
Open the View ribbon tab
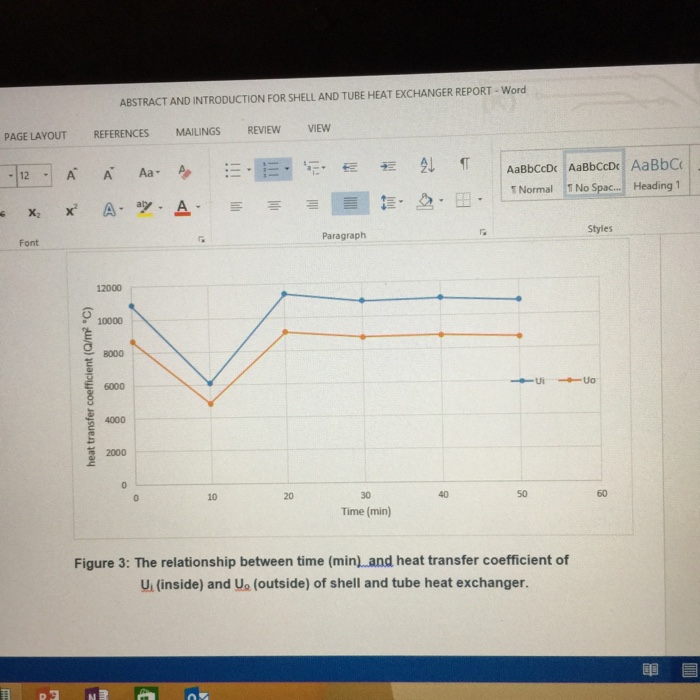coord(319,128)
